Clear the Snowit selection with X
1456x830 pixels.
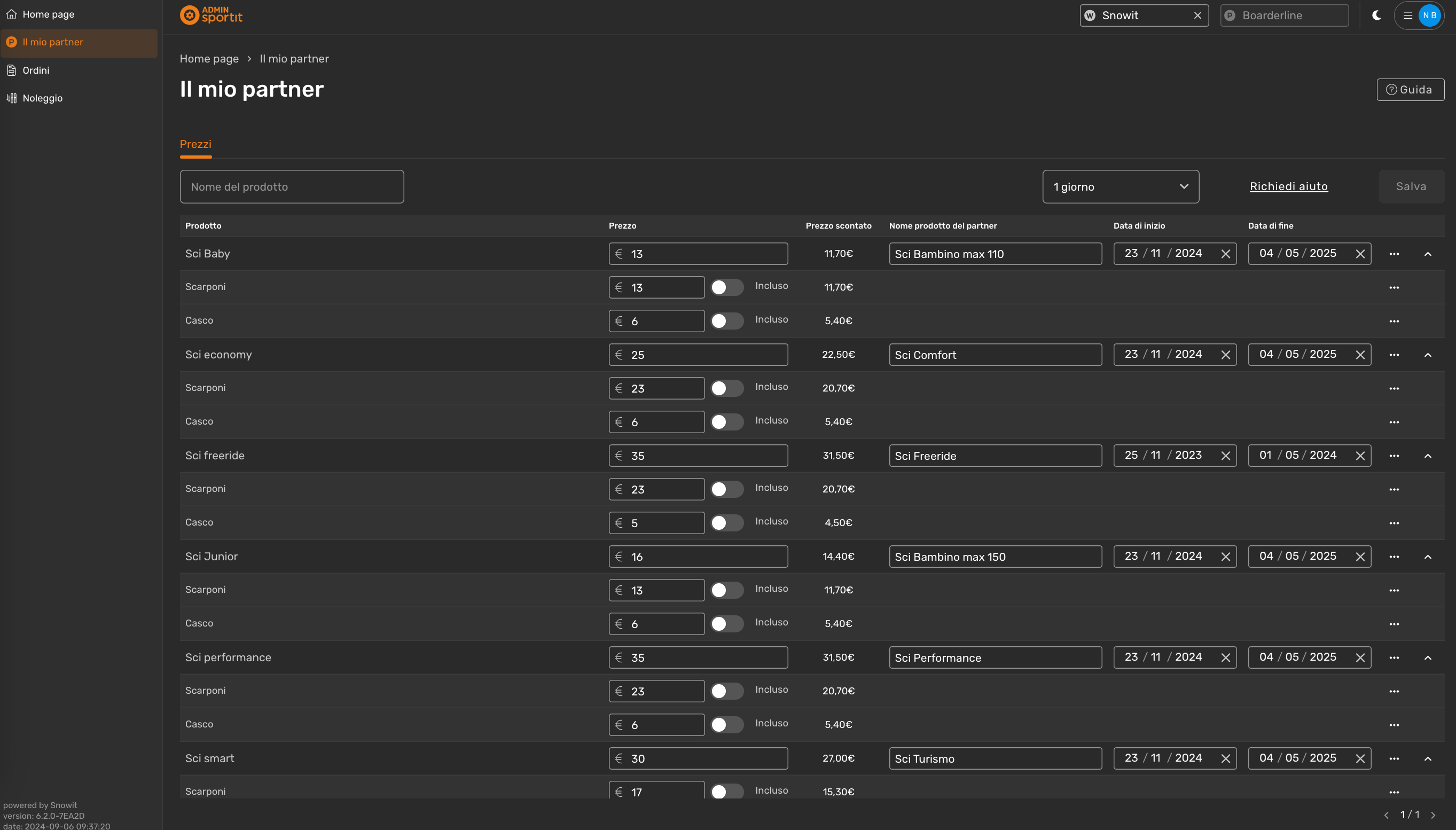pos(1197,15)
